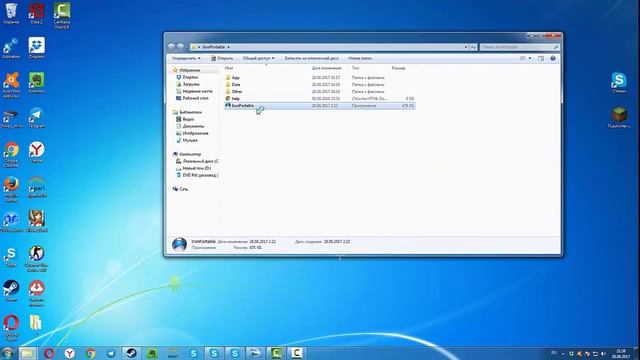
Task: Open Загрузки in the navigation pane
Action: (x=191, y=84)
